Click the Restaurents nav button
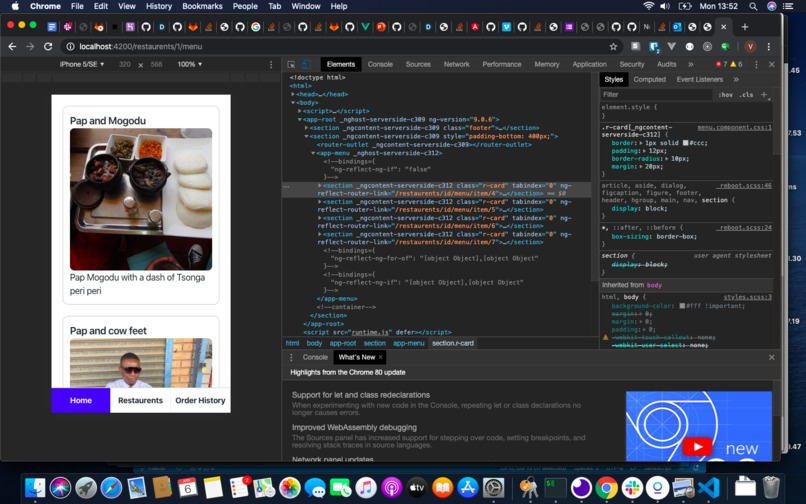 (140, 400)
